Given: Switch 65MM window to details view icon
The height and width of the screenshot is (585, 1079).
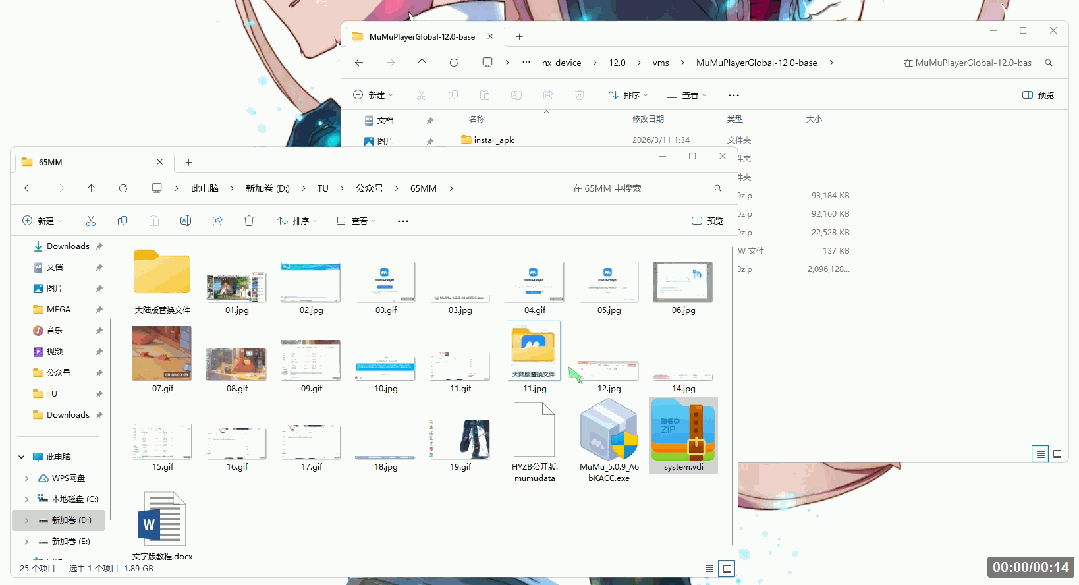Looking at the screenshot, I should pyautogui.click(x=709, y=568).
